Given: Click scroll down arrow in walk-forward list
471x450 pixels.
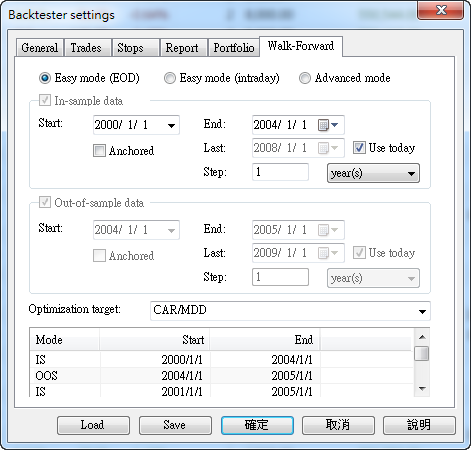Looking at the screenshot, I should point(422,389).
